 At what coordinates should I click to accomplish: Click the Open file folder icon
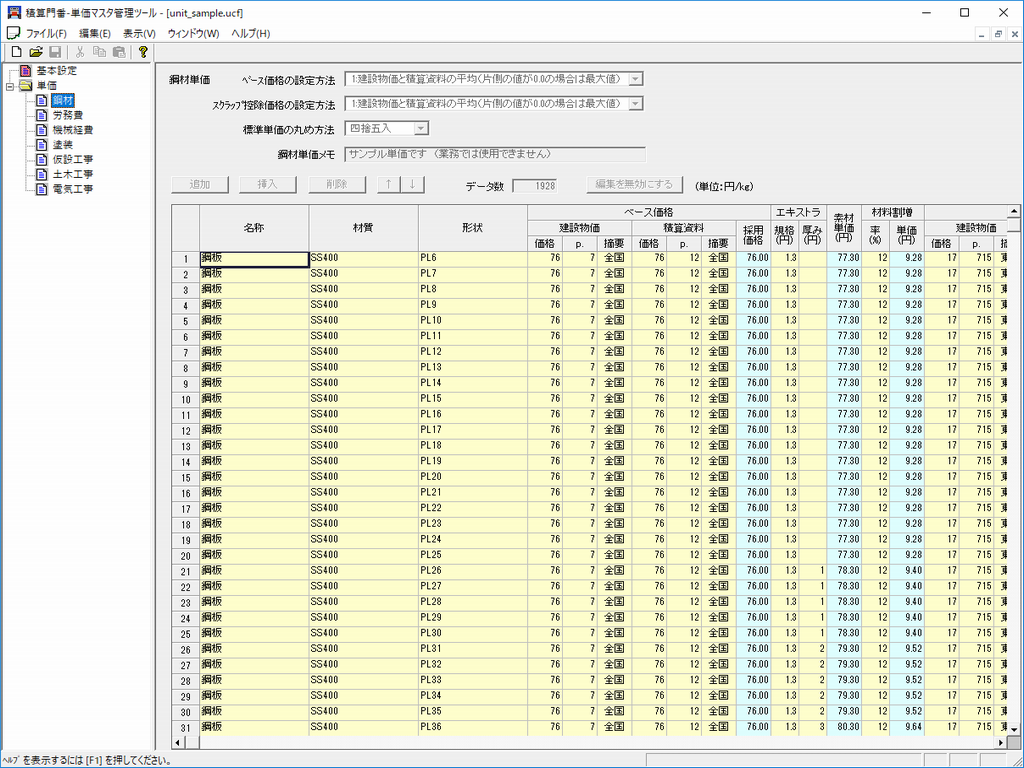coord(36,52)
